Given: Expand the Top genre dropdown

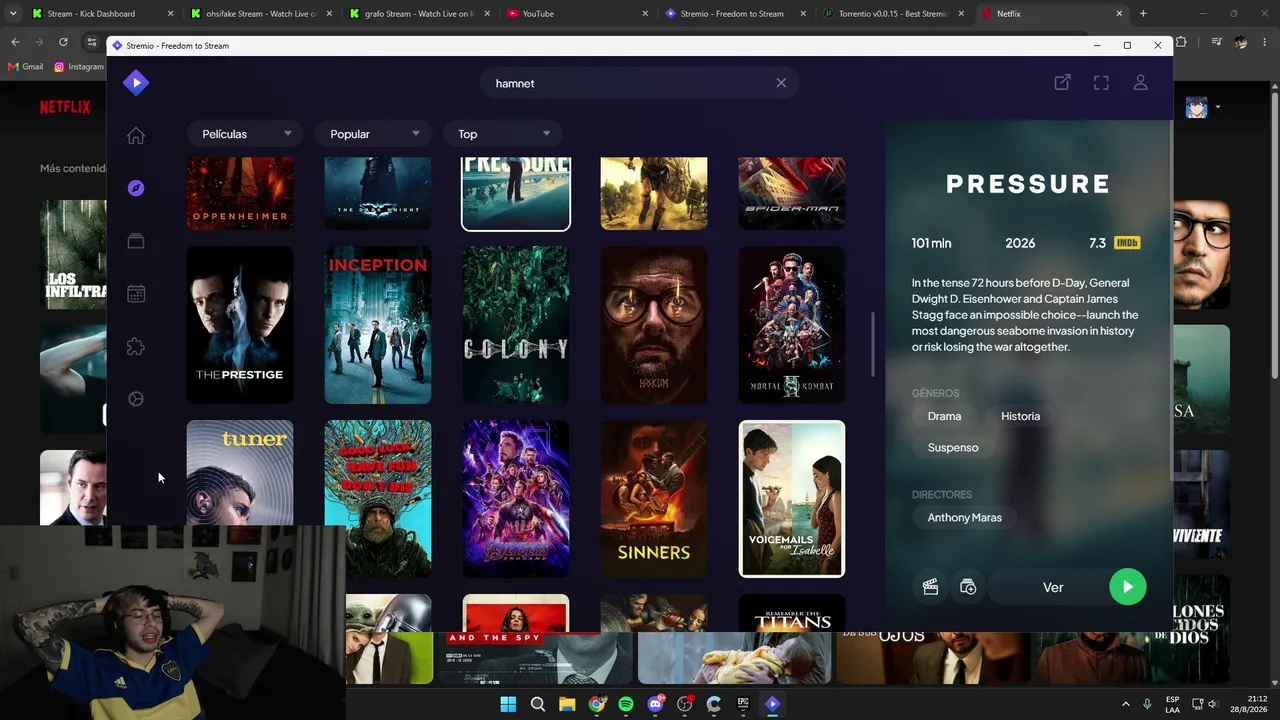Looking at the screenshot, I should point(503,134).
